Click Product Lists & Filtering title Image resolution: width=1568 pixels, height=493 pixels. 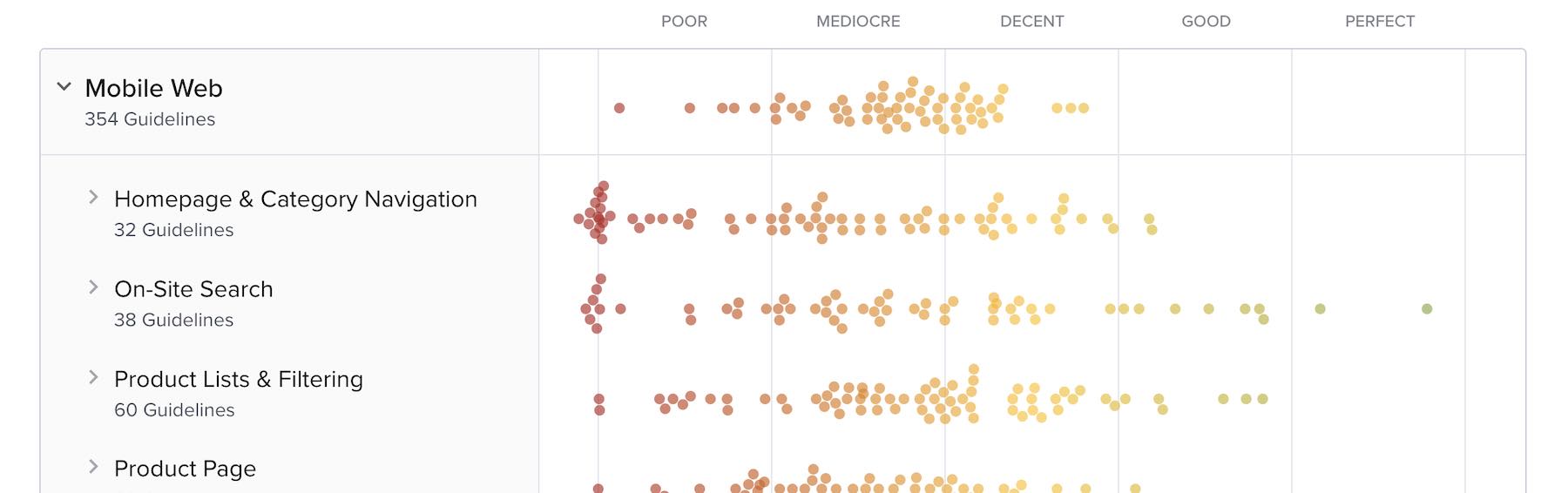239,379
